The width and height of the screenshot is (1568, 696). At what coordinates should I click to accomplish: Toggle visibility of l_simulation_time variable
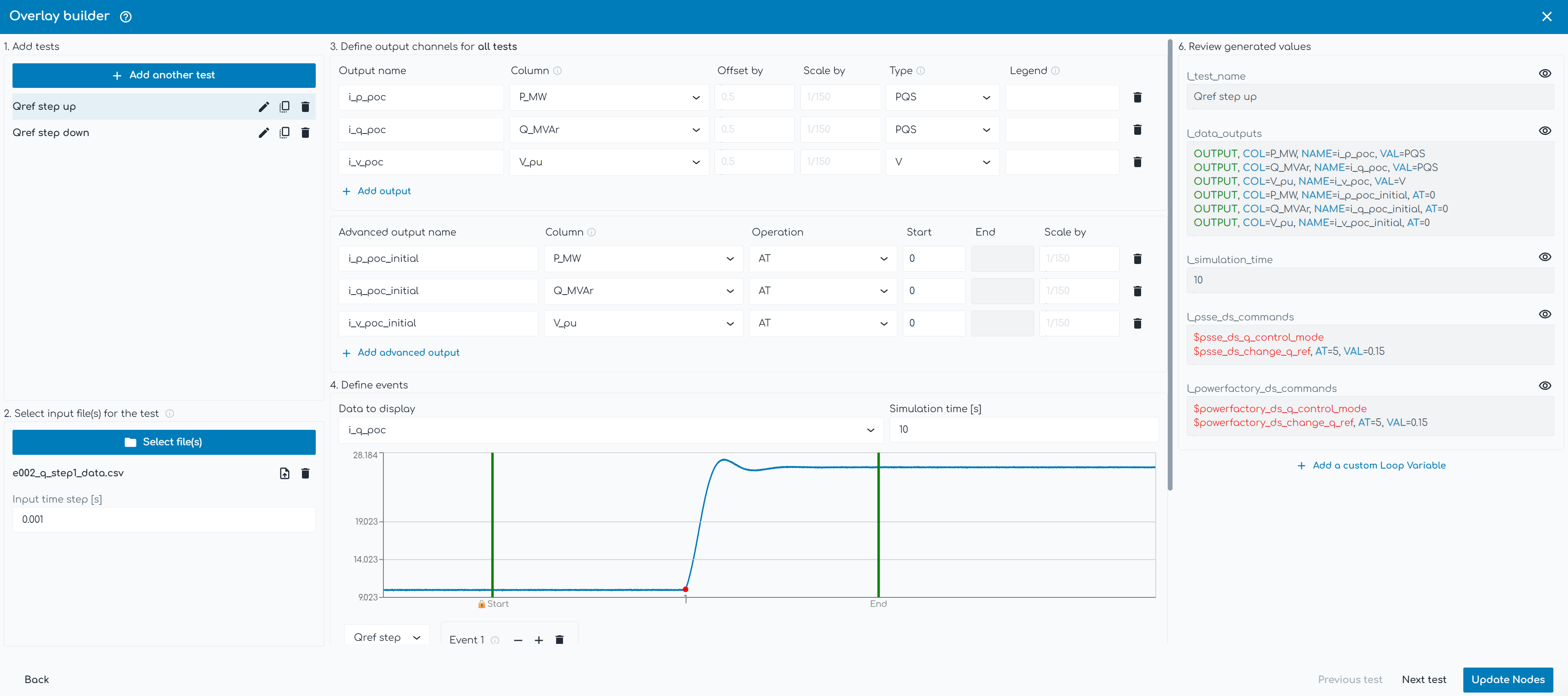click(x=1544, y=257)
